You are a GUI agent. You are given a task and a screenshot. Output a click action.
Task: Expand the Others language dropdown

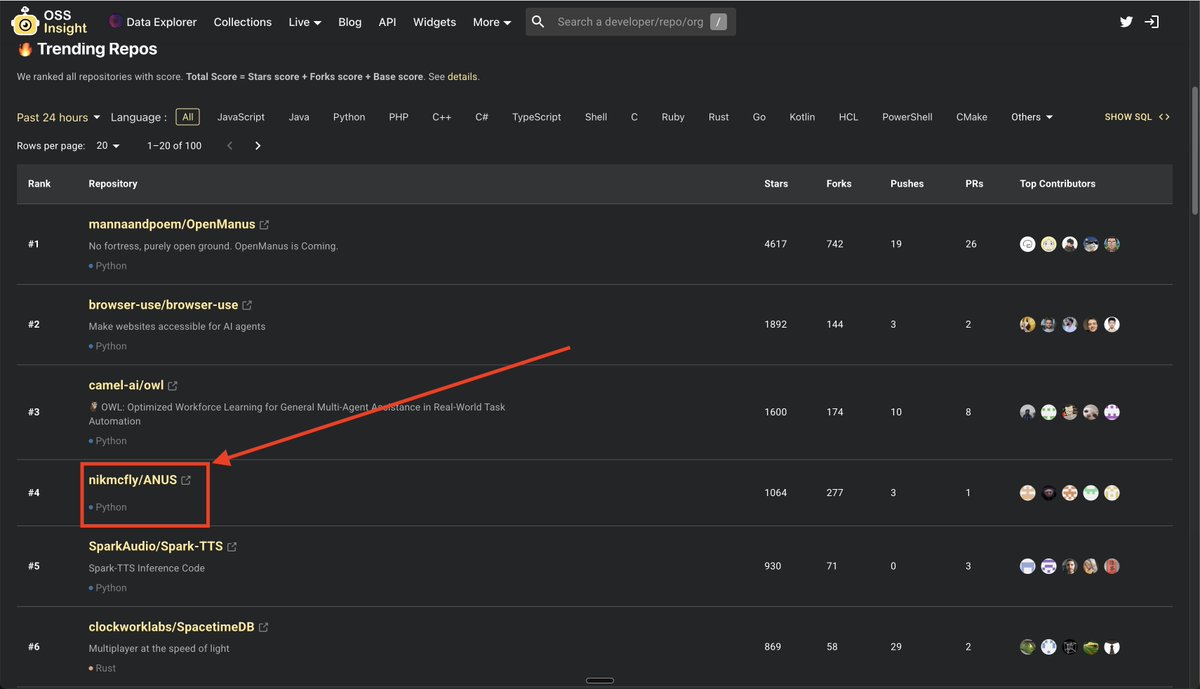coord(1031,117)
